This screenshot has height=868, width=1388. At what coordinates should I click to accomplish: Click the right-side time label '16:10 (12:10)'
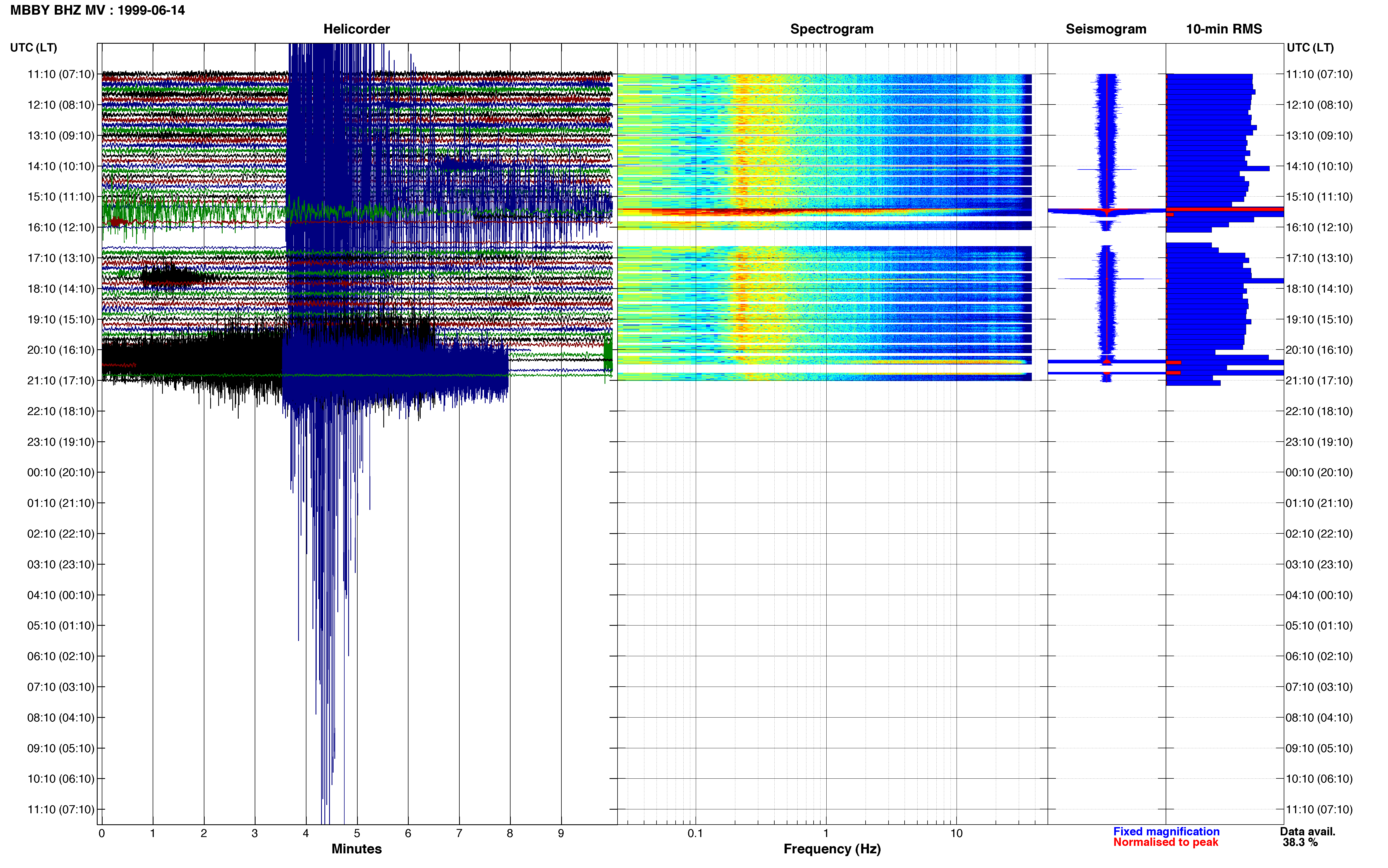[1319, 227]
